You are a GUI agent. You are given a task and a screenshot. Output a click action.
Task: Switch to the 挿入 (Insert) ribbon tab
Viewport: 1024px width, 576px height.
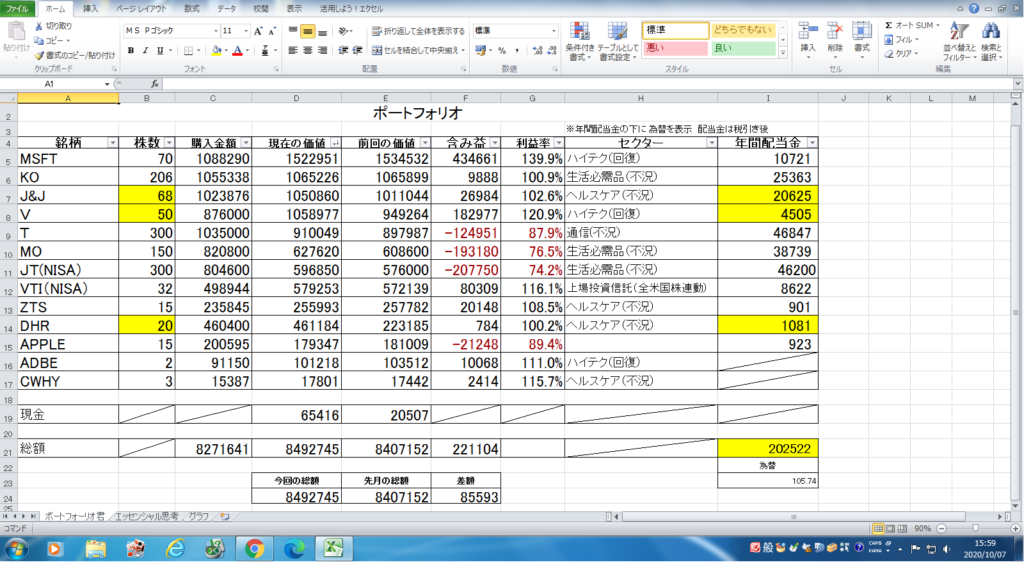click(90, 8)
